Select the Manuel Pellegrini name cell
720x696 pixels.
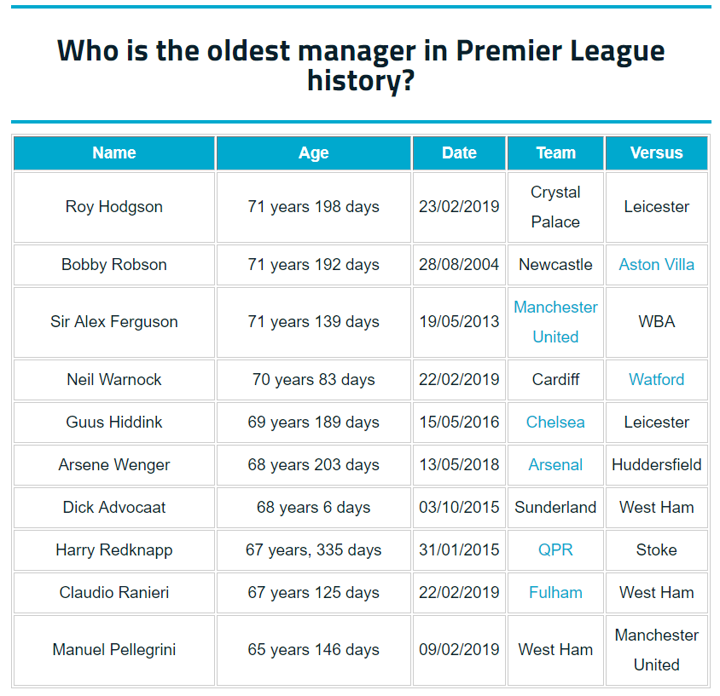114,650
